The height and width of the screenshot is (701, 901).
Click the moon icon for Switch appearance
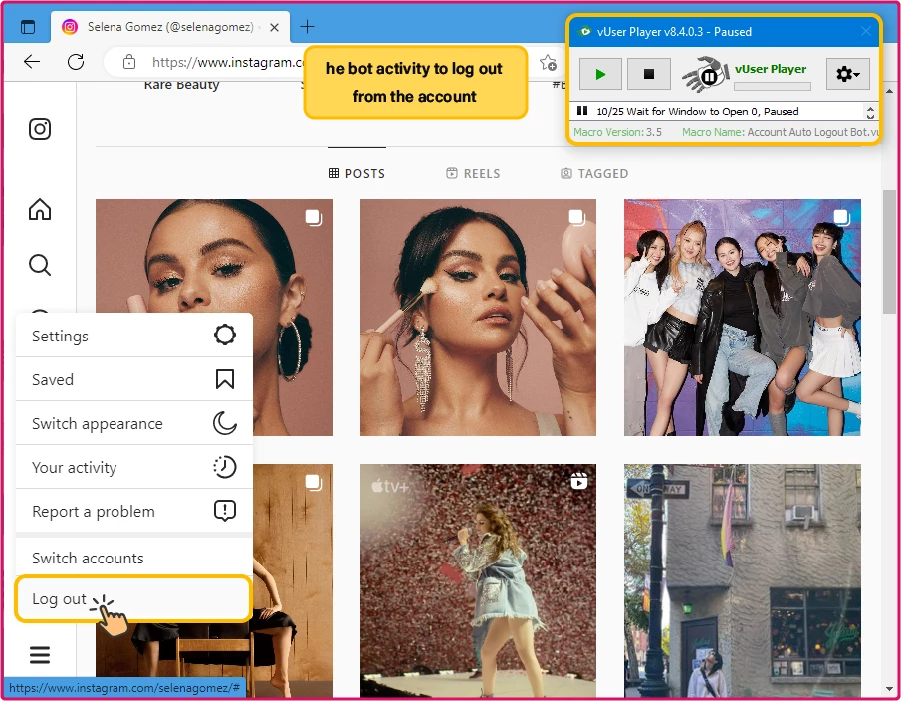pyautogui.click(x=225, y=423)
